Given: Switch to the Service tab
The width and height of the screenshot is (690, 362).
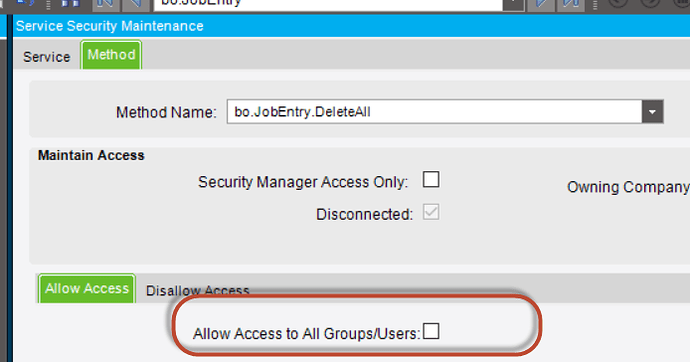Looking at the screenshot, I should click(47, 57).
